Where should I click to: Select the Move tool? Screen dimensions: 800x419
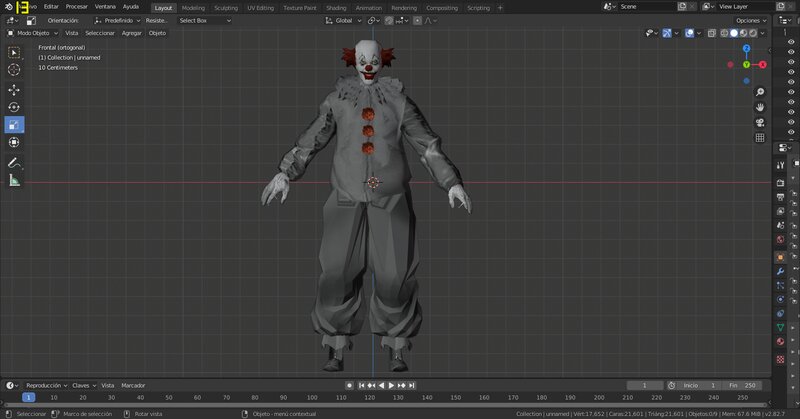(14, 90)
